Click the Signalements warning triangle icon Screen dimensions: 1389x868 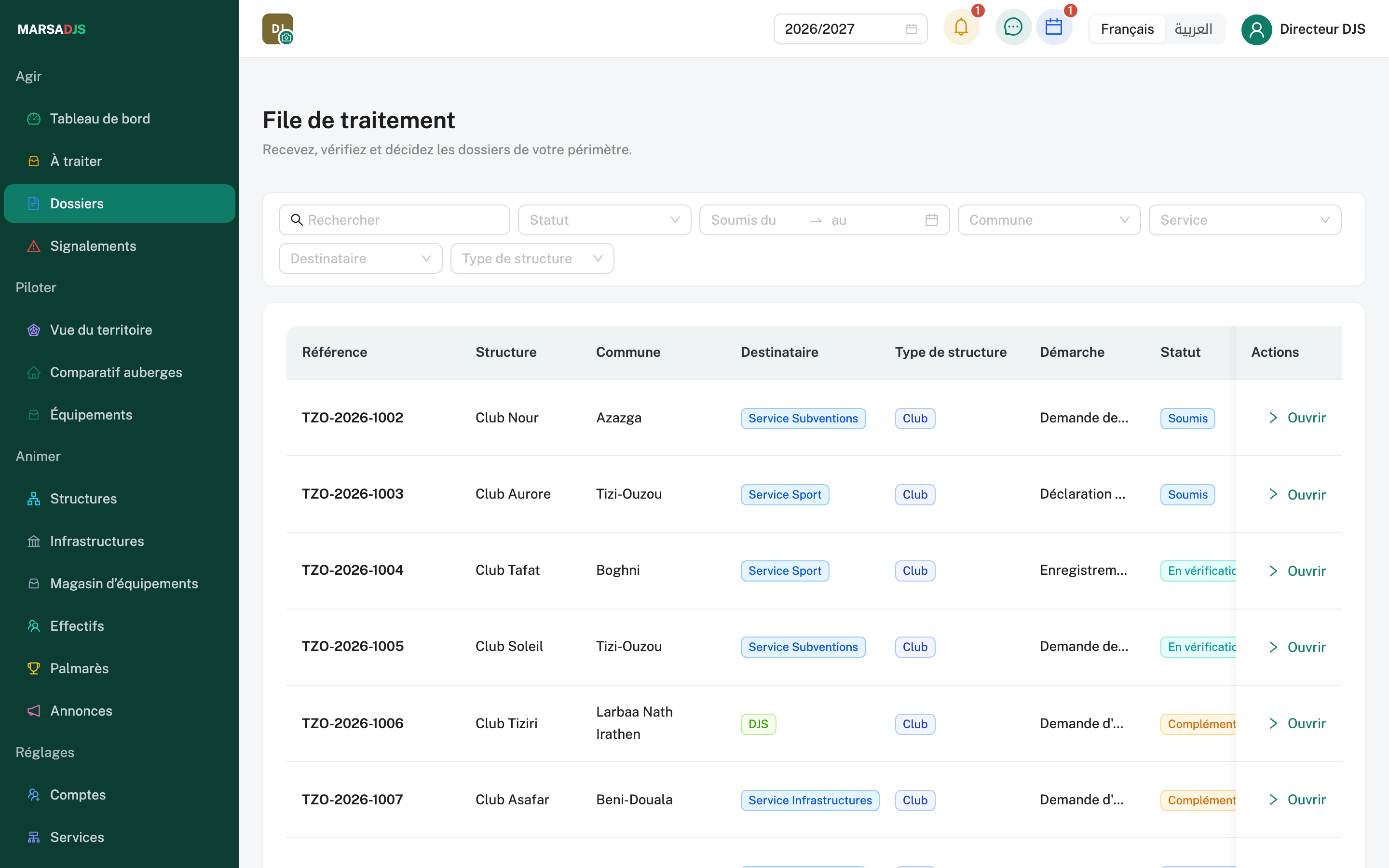34,246
